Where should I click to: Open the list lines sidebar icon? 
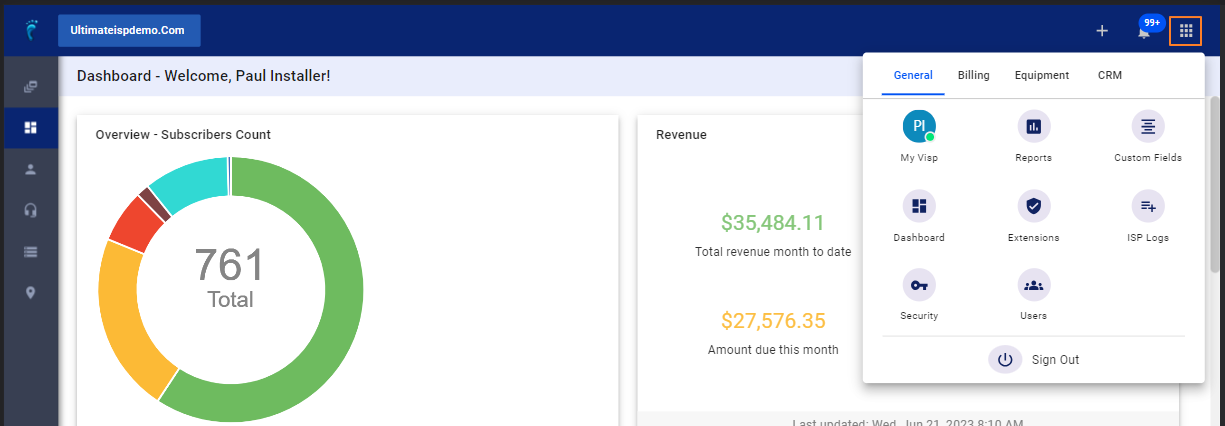[31, 251]
